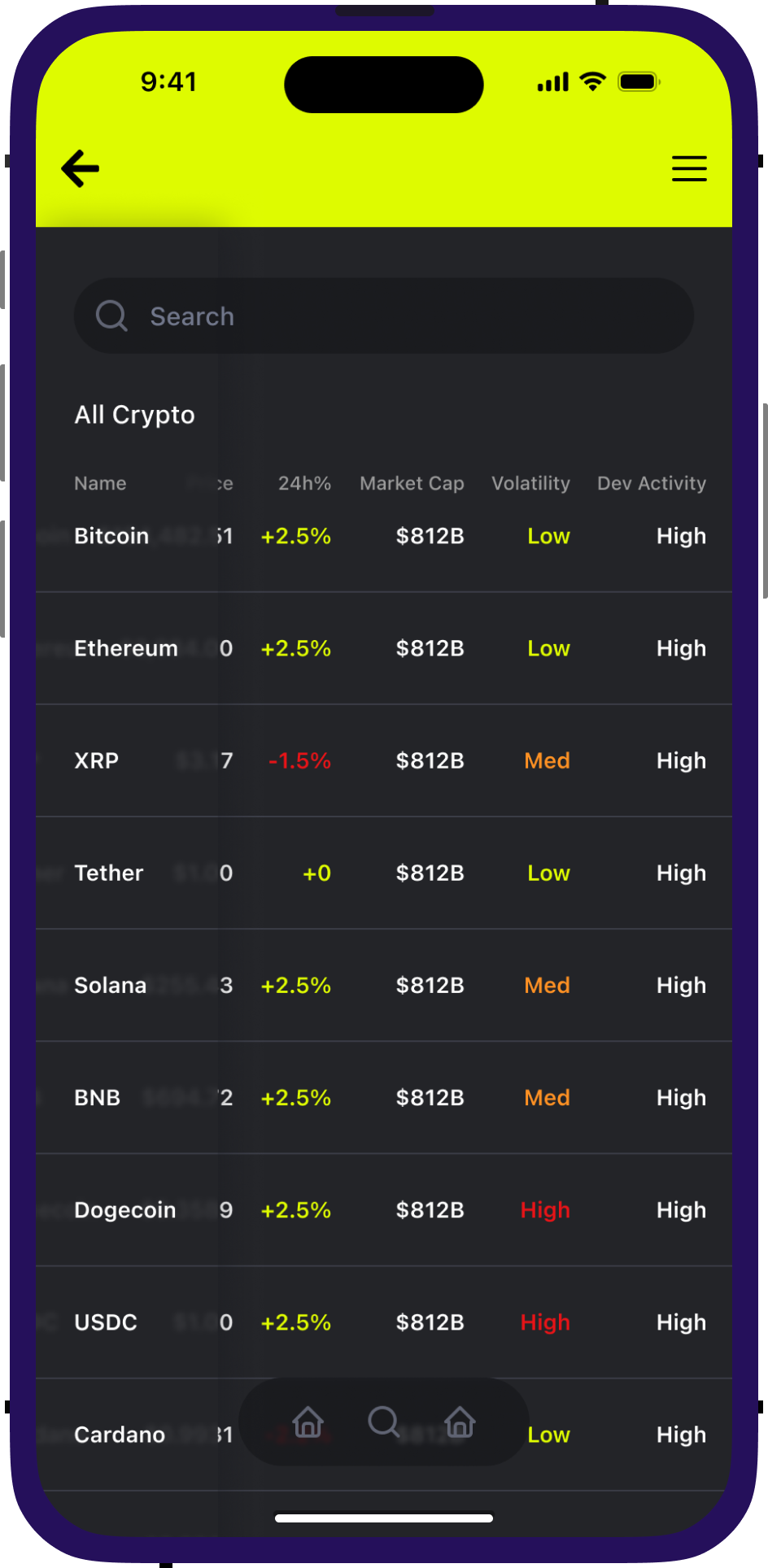Sort by the 24h% column header

[304, 483]
